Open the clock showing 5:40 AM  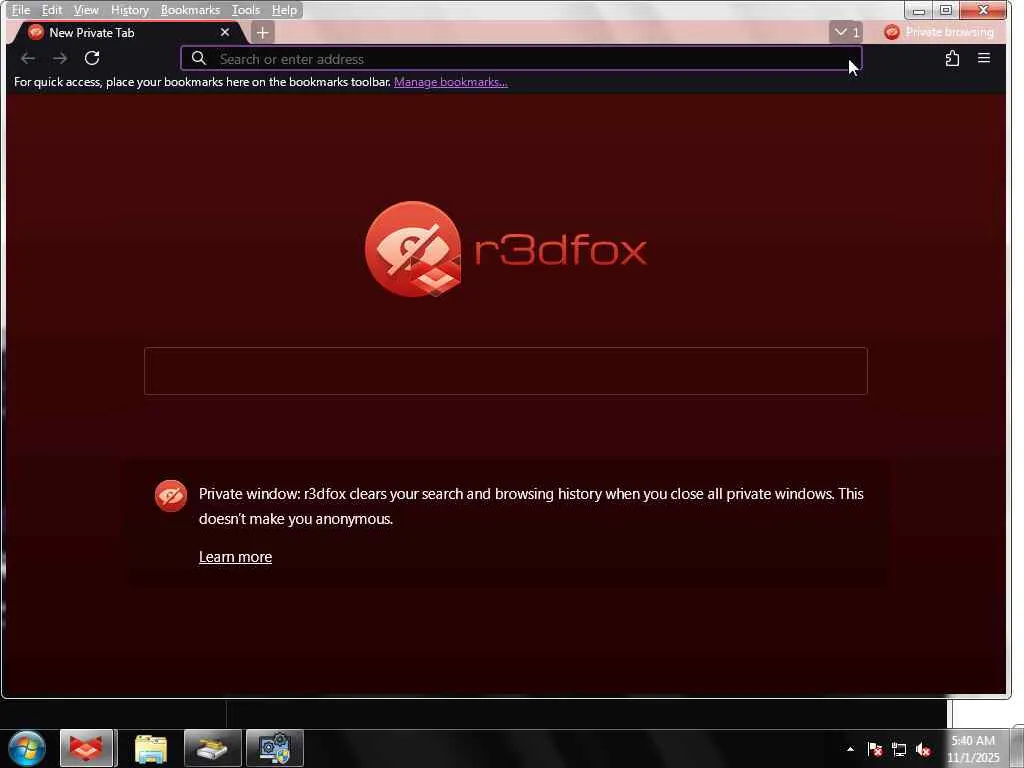pos(973,749)
